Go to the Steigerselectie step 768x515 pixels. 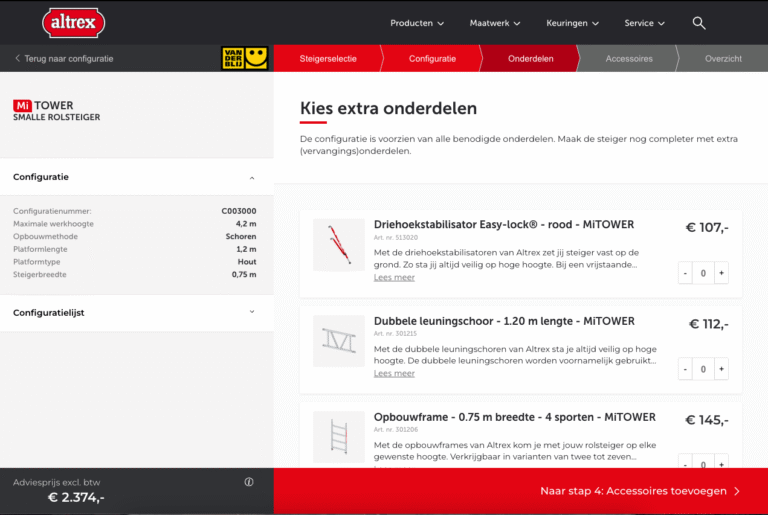(328, 58)
